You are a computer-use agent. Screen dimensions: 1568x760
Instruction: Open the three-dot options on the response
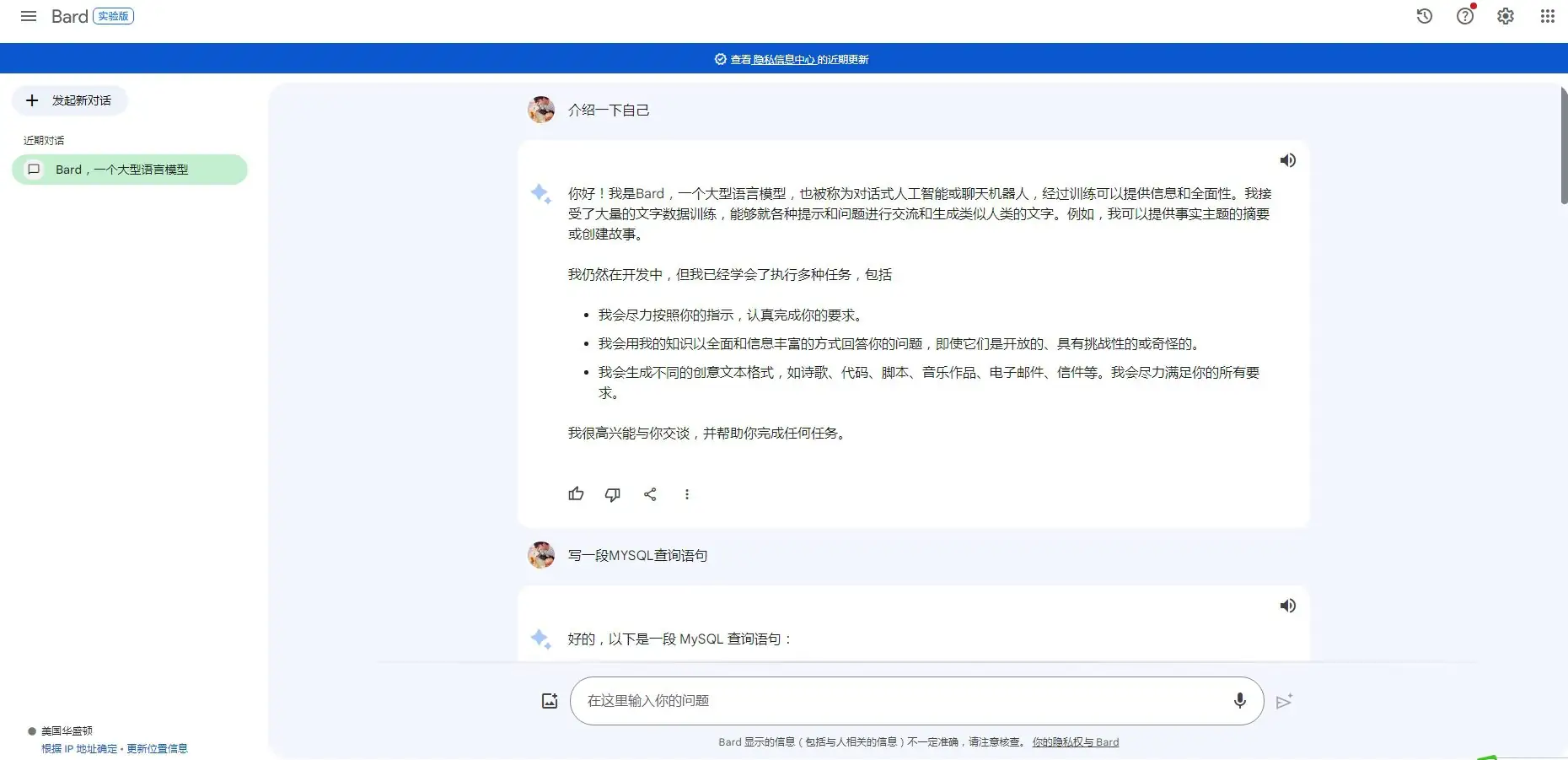[x=687, y=493]
